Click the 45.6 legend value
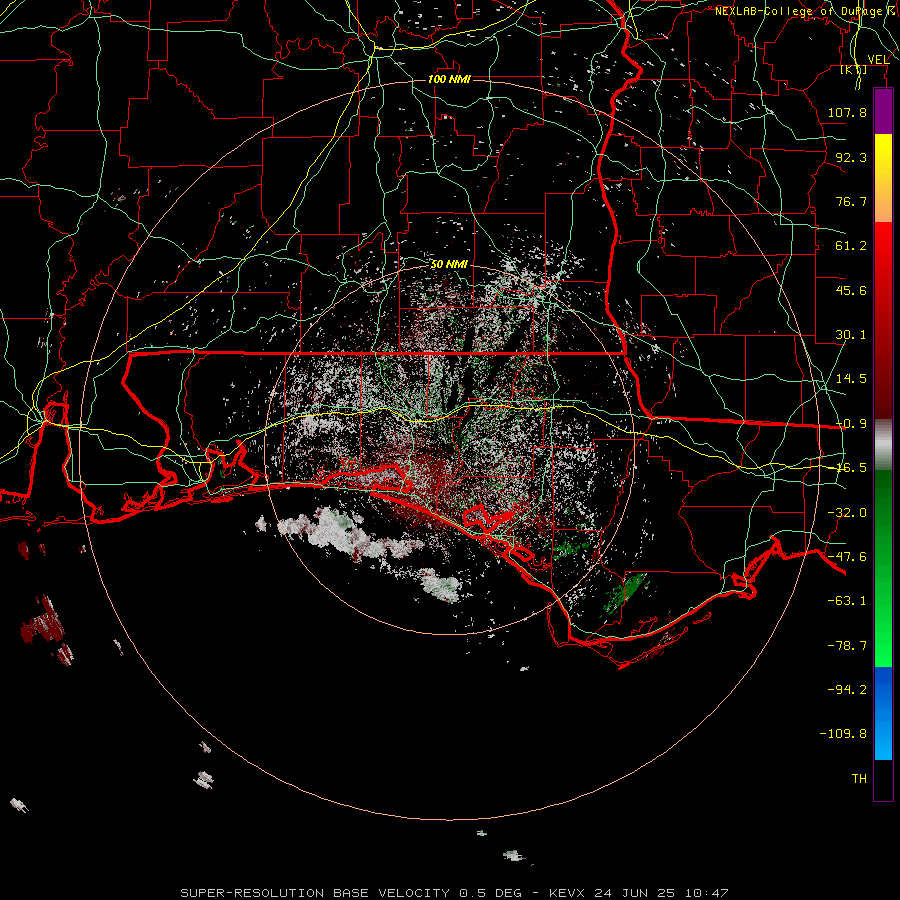This screenshot has height=900, width=900. pos(851,290)
